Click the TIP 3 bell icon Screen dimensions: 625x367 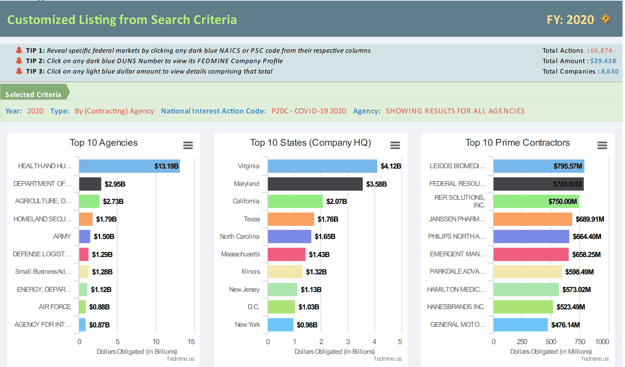click(x=19, y=71)
